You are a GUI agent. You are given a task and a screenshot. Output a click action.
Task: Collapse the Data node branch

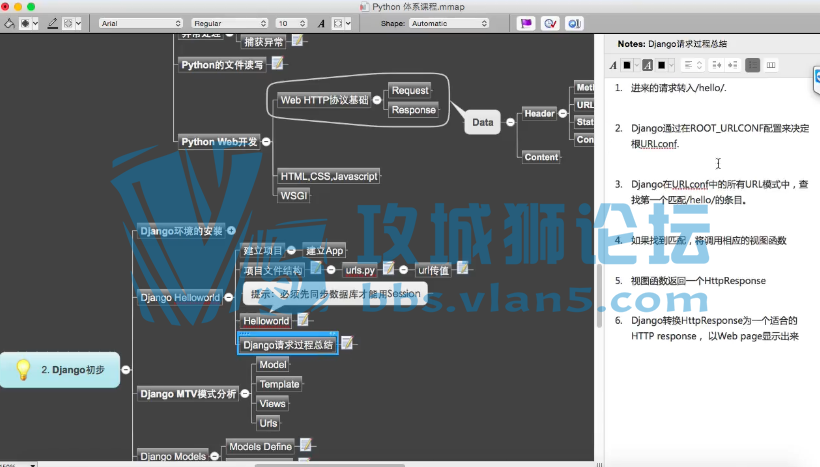tap(510, 122)
